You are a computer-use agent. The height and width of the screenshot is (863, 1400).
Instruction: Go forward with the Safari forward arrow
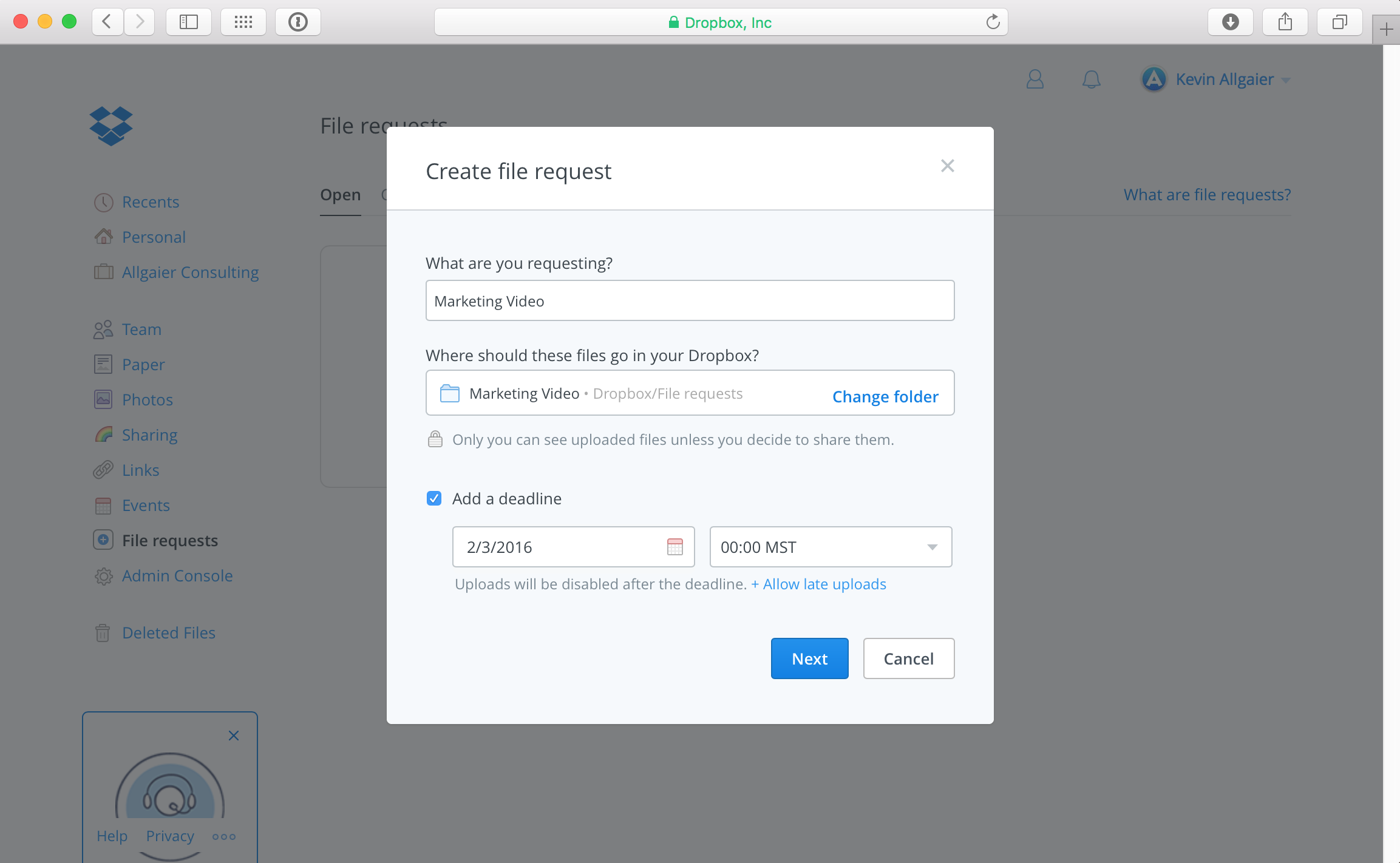tap(140, 22)
